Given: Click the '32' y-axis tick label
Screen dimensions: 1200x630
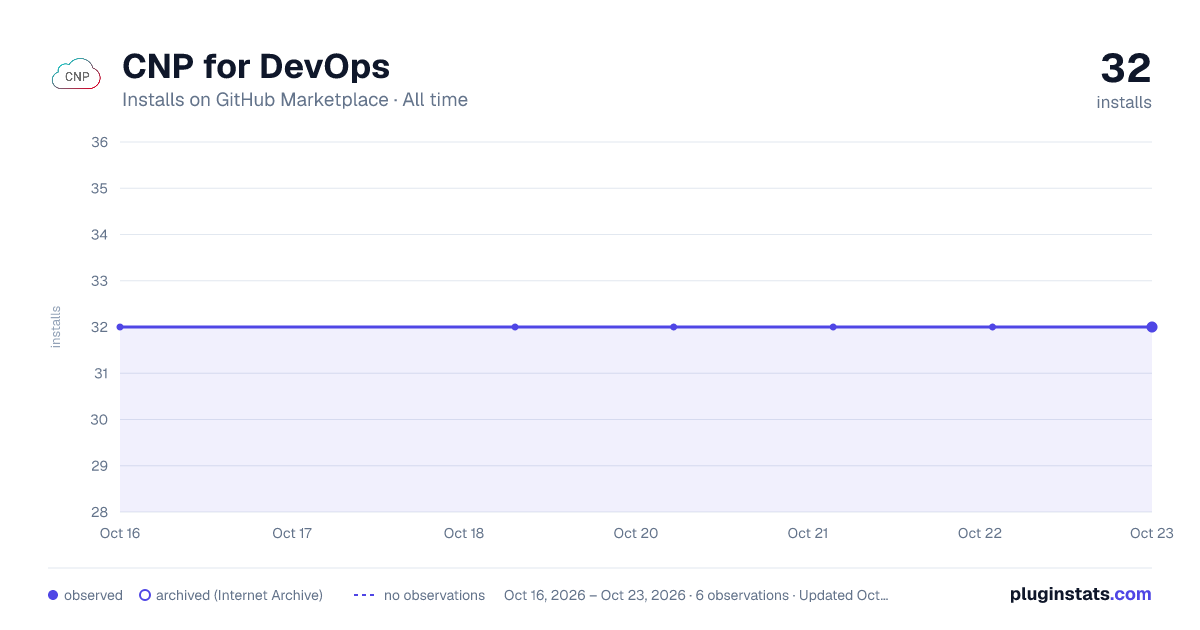Looking at the screenshot, I should 100,327.
